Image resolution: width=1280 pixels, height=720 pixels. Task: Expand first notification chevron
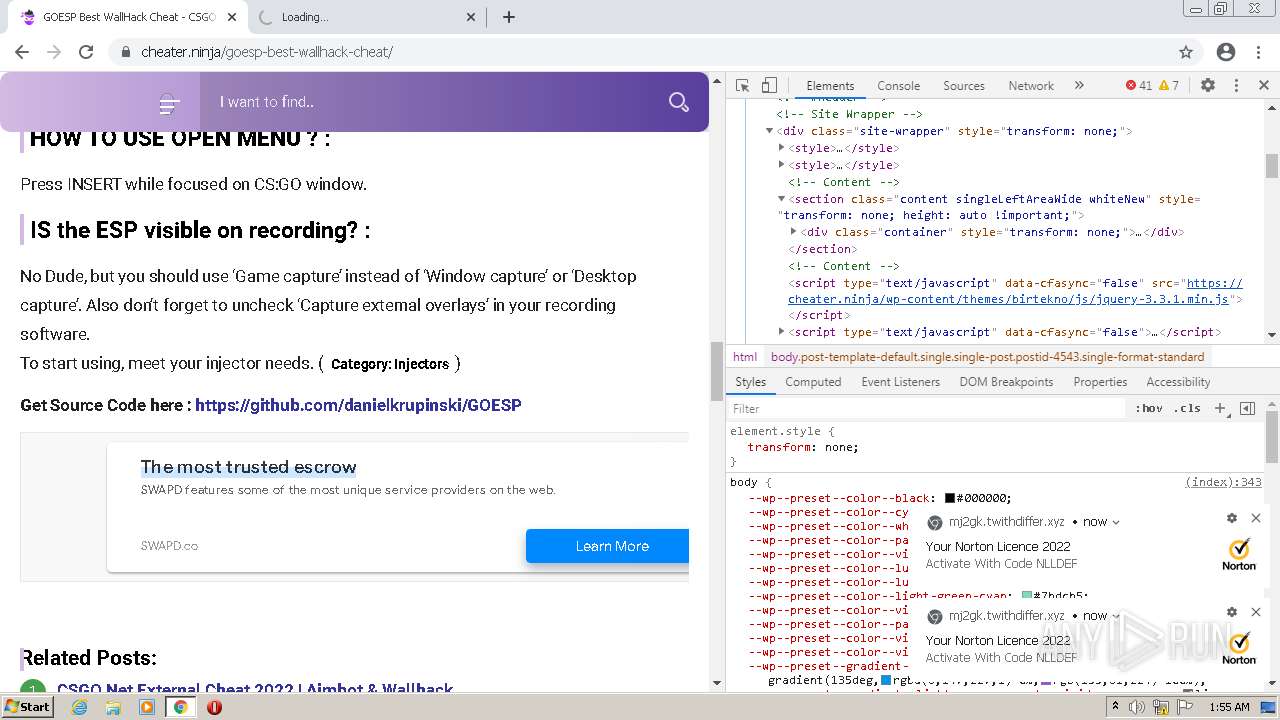(x=1116, y=522)
